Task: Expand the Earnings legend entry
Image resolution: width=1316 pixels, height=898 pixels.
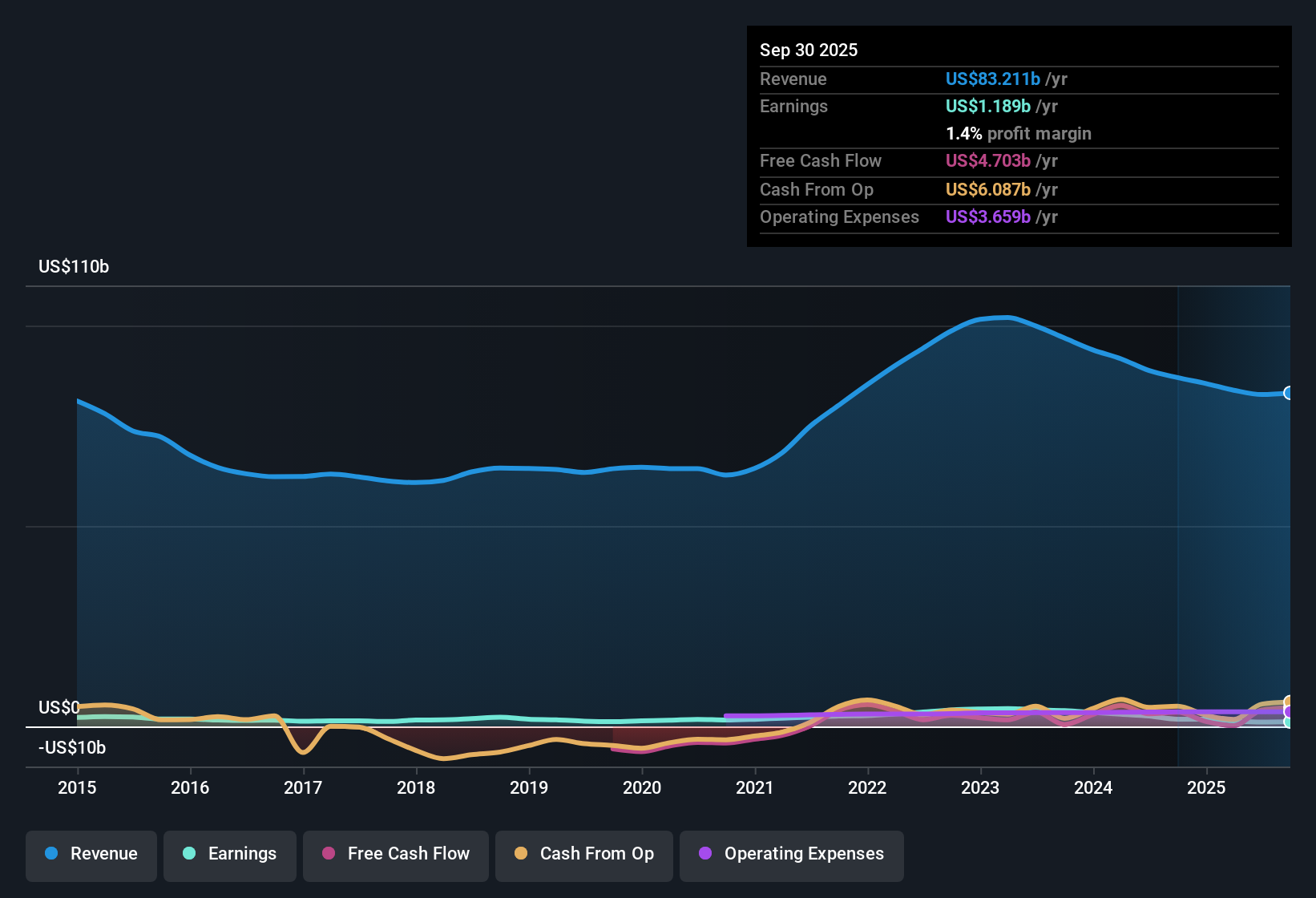Action: click(x=230, y=856)
